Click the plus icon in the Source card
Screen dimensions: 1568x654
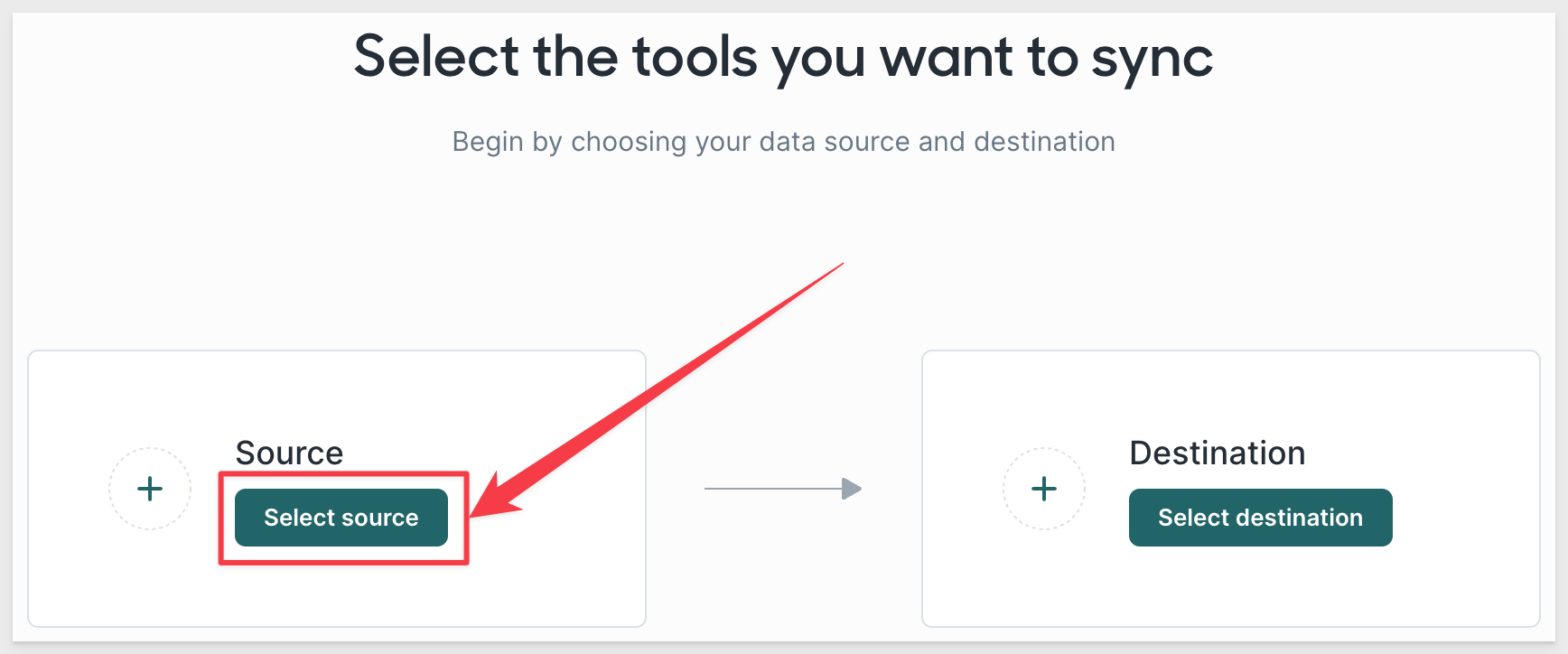click(x=150, y=489)
